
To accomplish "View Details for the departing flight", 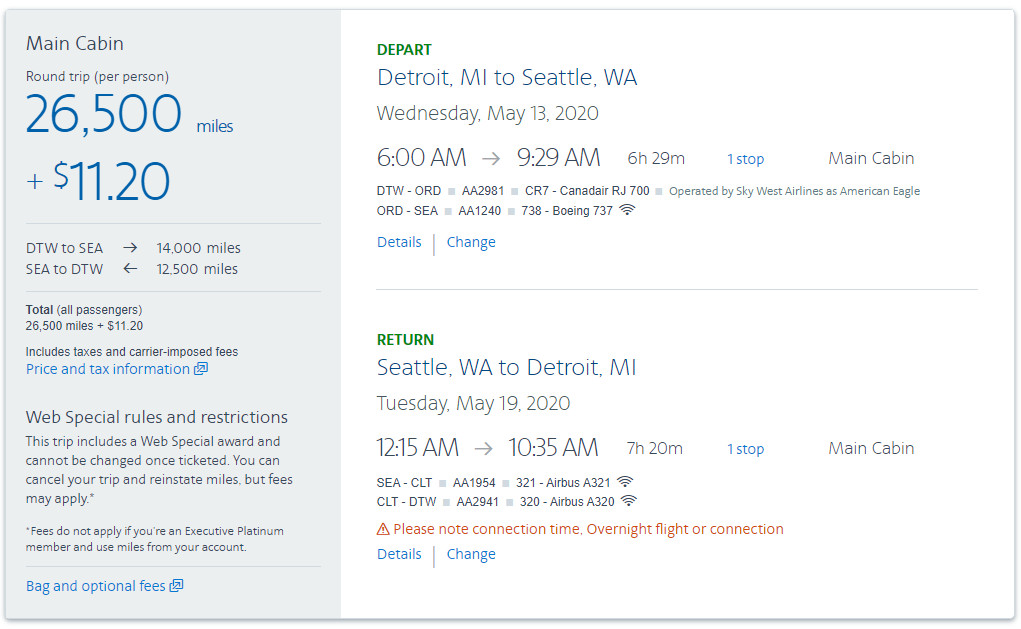I will [x=399, y=242].
